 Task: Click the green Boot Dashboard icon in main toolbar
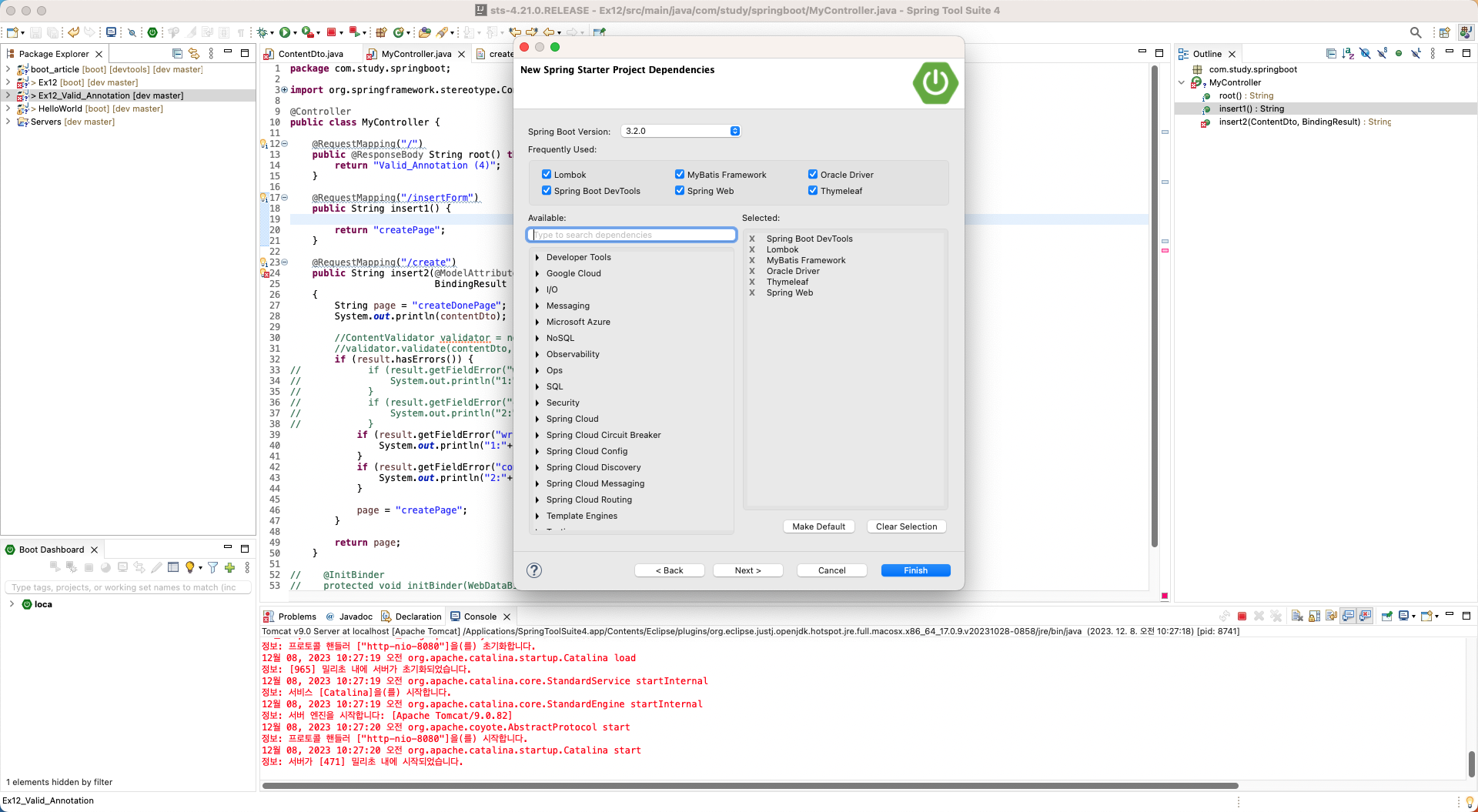point(152,32)
